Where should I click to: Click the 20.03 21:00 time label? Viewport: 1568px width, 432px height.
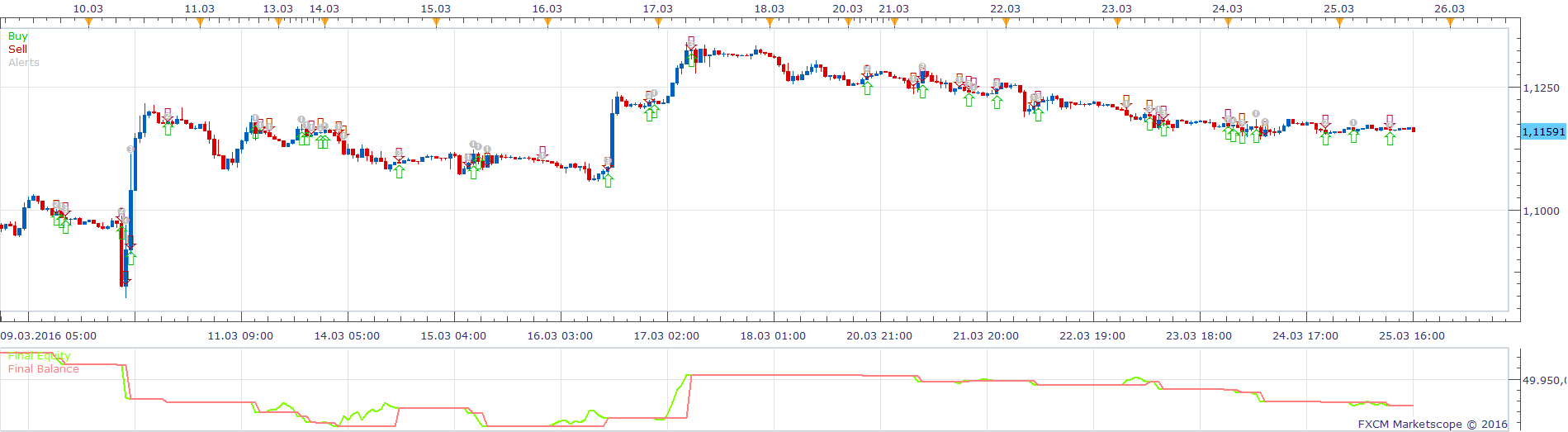879,336
